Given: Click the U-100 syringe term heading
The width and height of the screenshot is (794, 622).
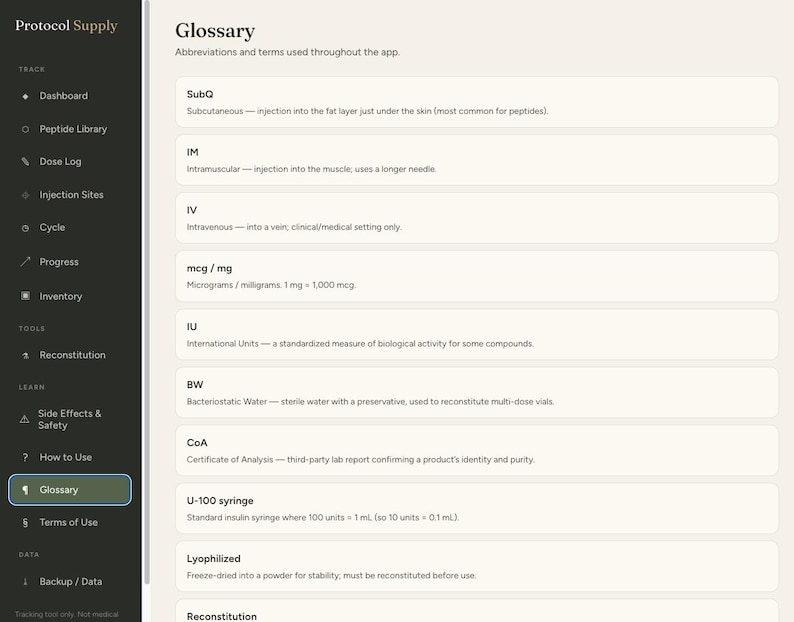Looking at the screenshot, I should pos(220,500).
